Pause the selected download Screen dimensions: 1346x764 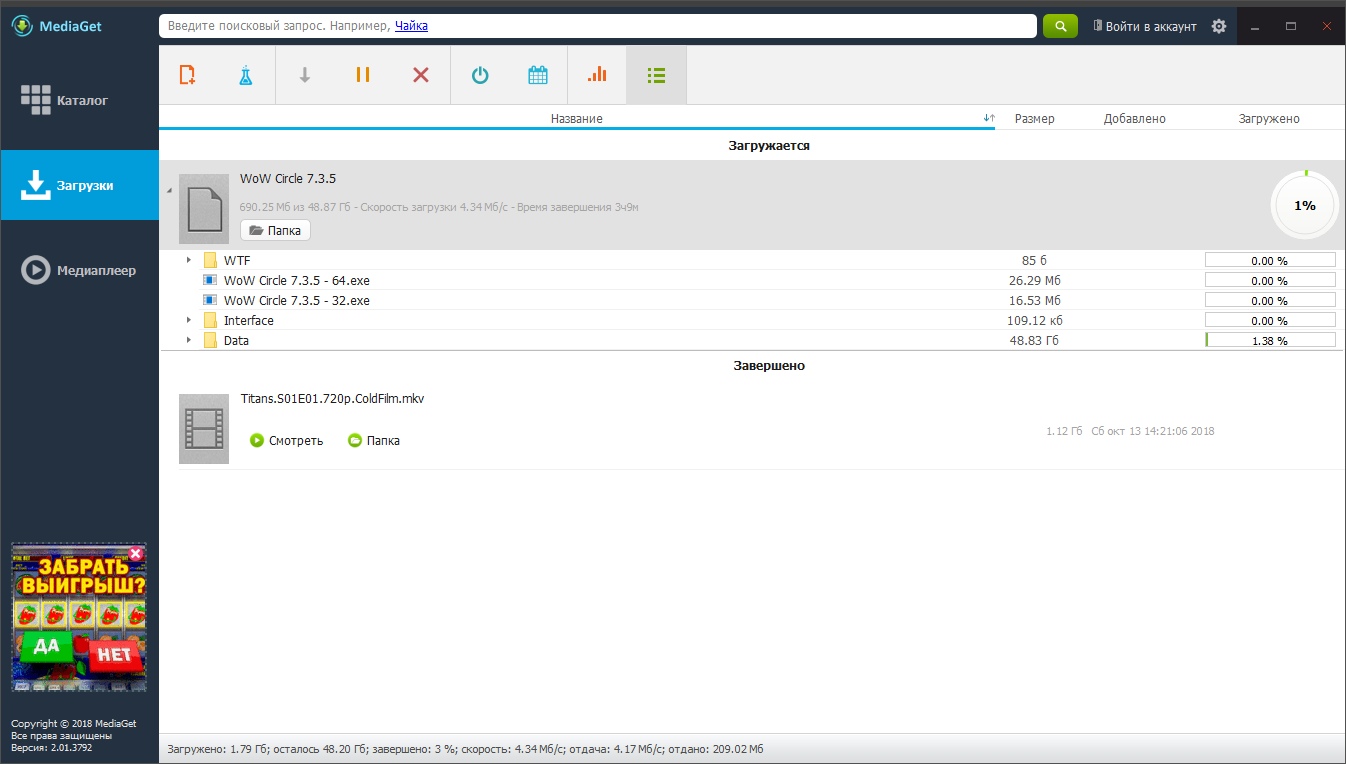(363, 75)
